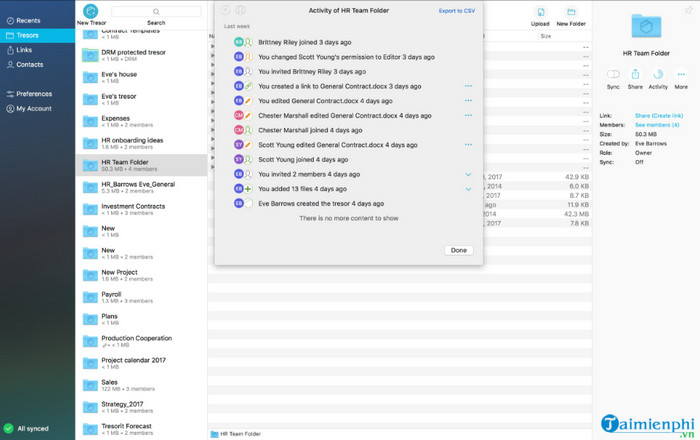The width and height of the screenshot is (700, 440).
Task: Click the Share (Create link) link
Action: (x=659, y=116)
